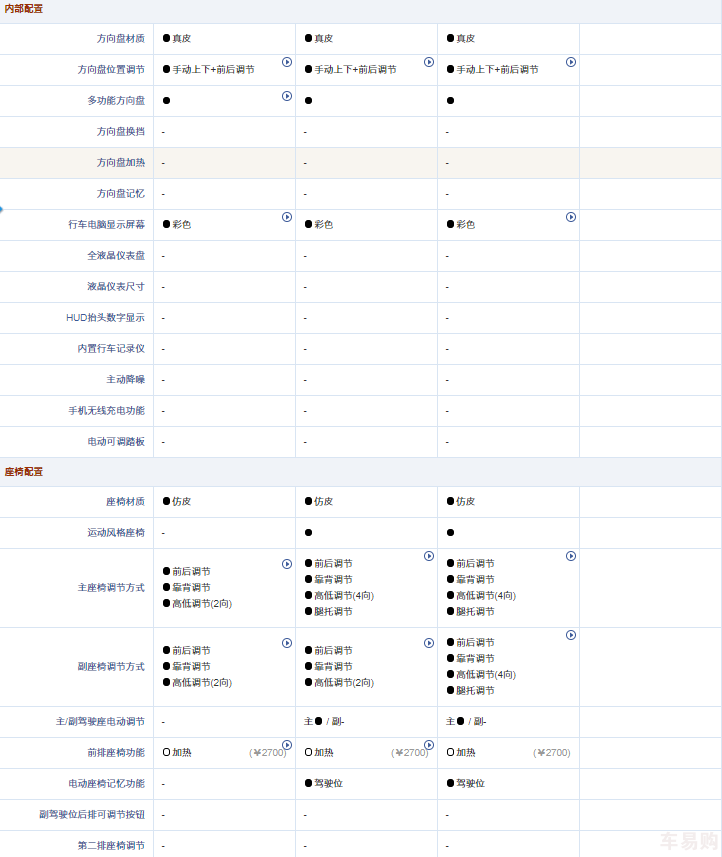722x857 pixels.
Task: Select the 主座椅调节方式 row label
Action: [x=111, y=588]
